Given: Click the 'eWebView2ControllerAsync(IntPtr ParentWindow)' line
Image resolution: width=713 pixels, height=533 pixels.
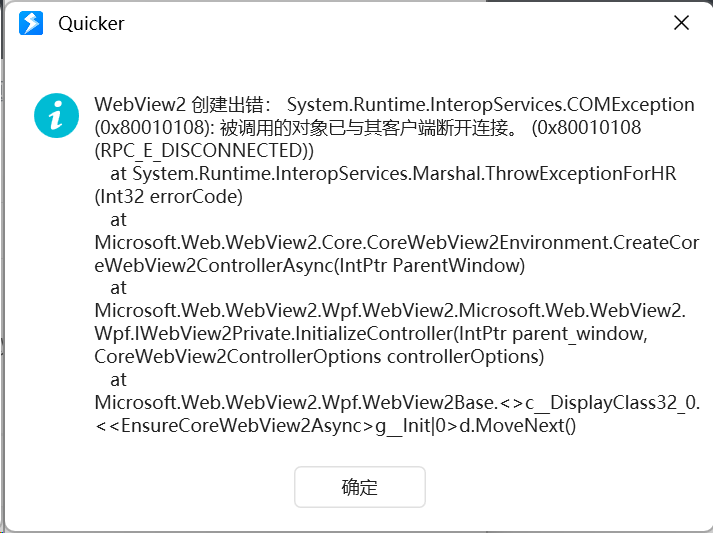Looking at the screenshot, I should pyautogui.click(x=310, y=265).
